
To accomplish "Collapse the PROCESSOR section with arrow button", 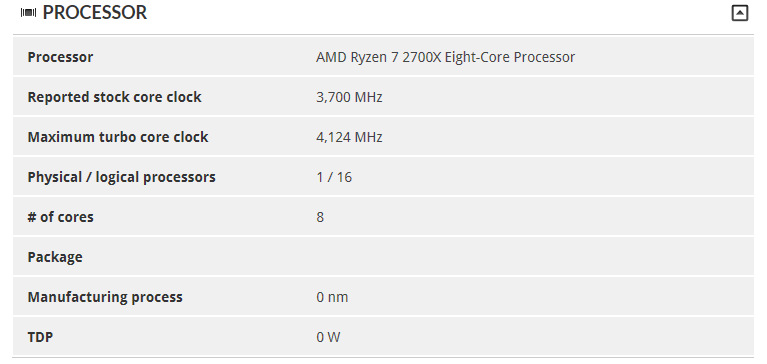I will (740, 13).
